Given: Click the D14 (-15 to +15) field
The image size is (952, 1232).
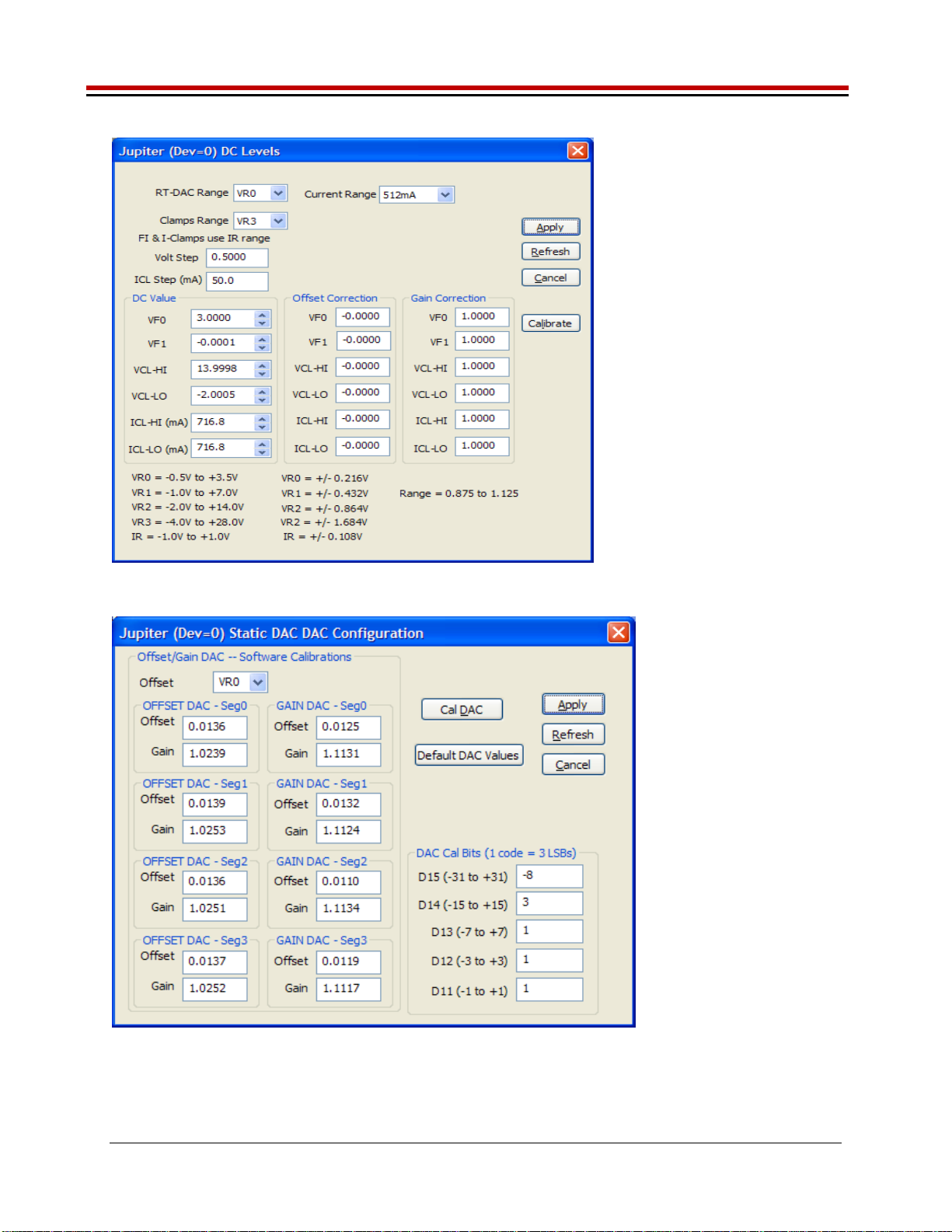Looking at the screenshot, I should tap(549, 903).
